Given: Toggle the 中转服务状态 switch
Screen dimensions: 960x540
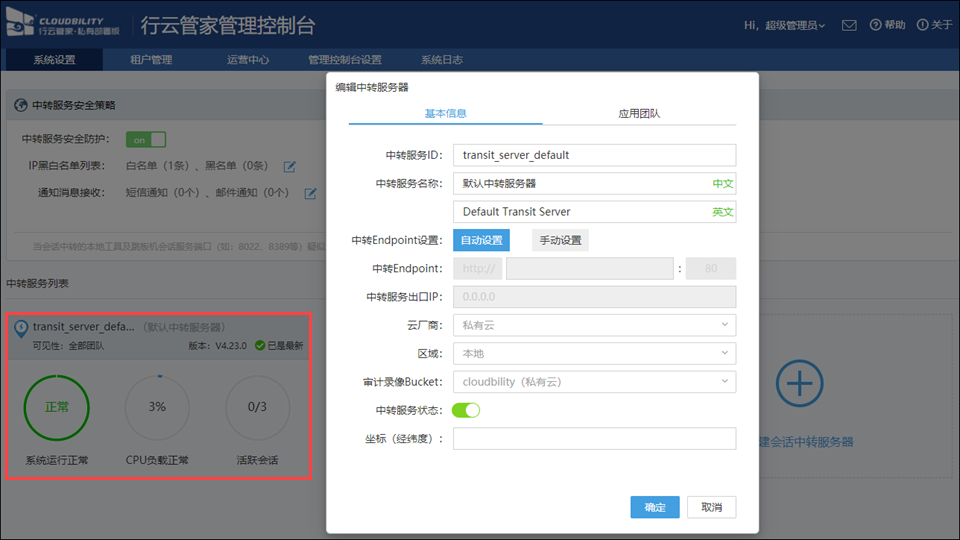Looking at the screenshot, I should pos(466,410).
